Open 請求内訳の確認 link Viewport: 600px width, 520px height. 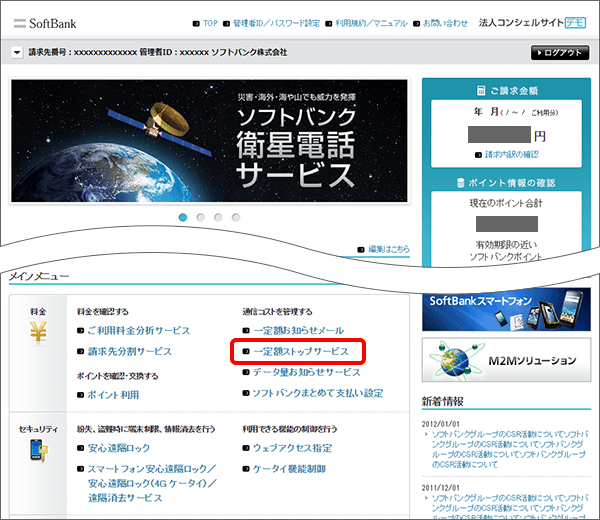pyautogui.click(x=512, y=155)
